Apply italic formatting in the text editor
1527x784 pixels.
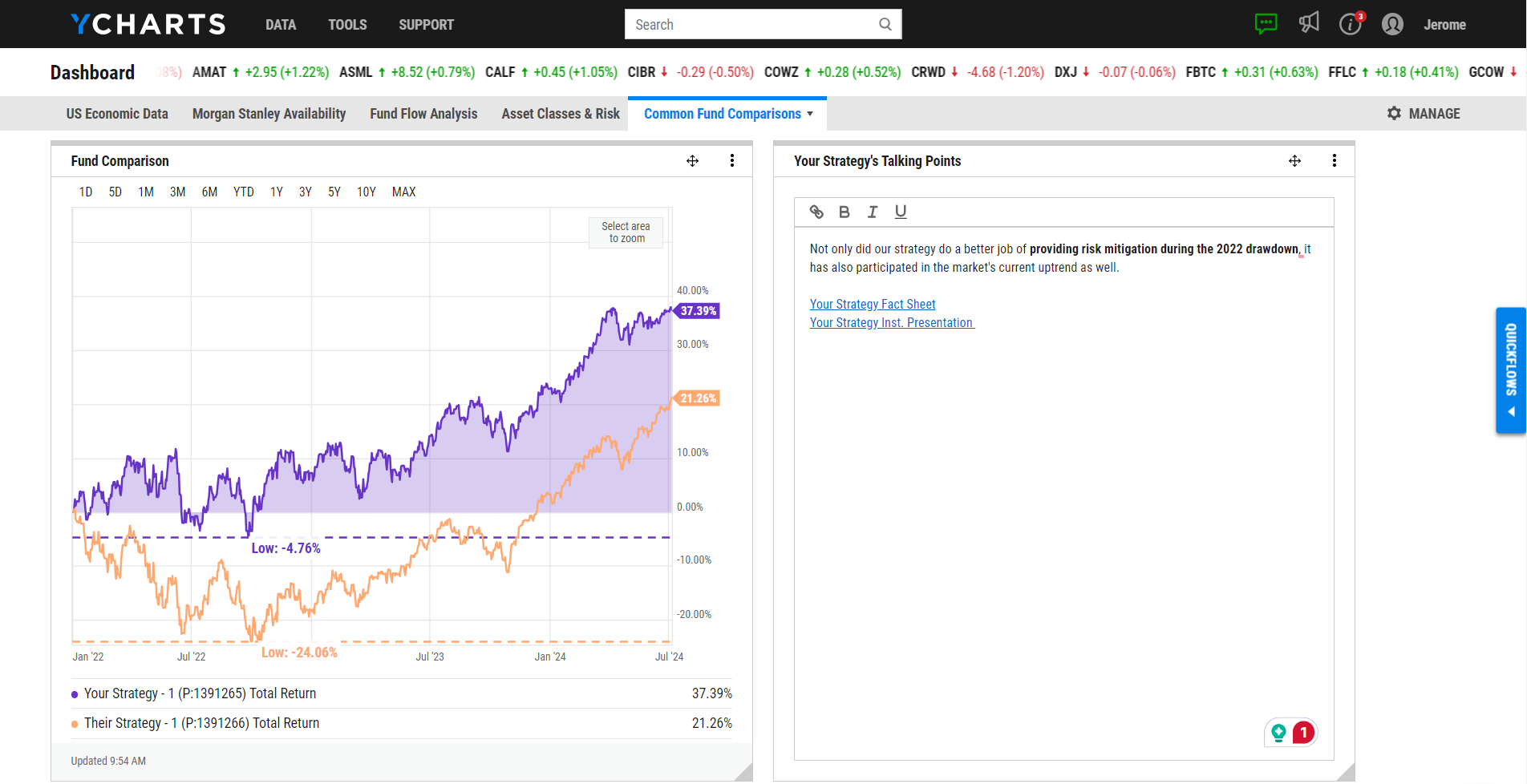873,212
